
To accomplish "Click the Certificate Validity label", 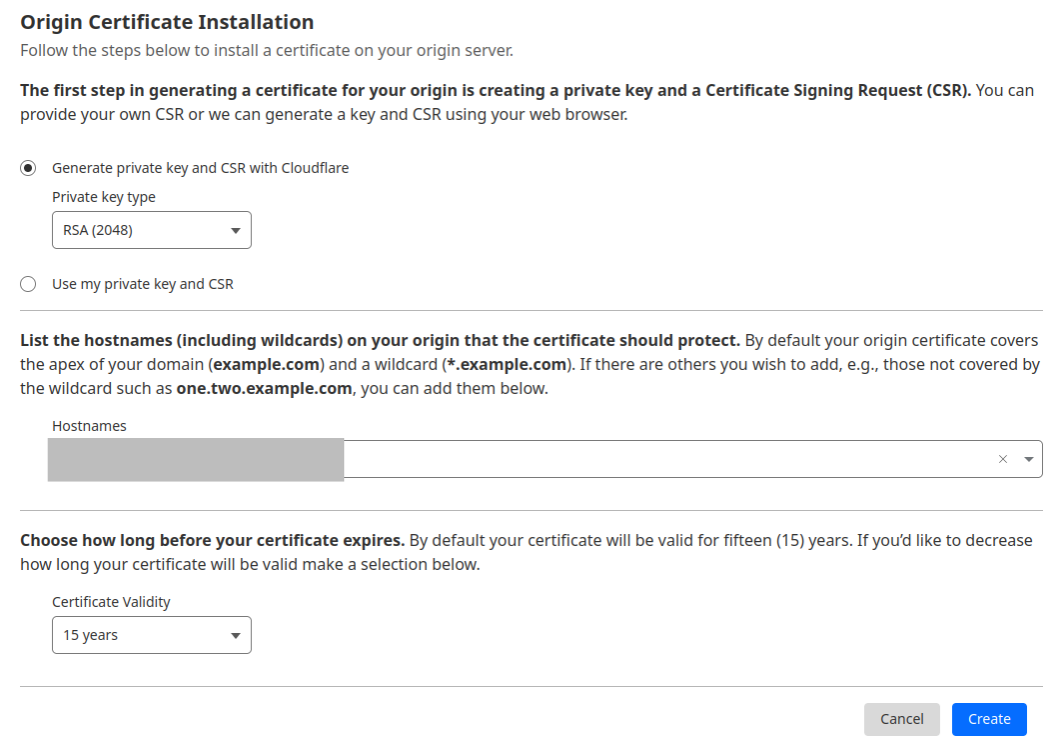I will point(111,602).
